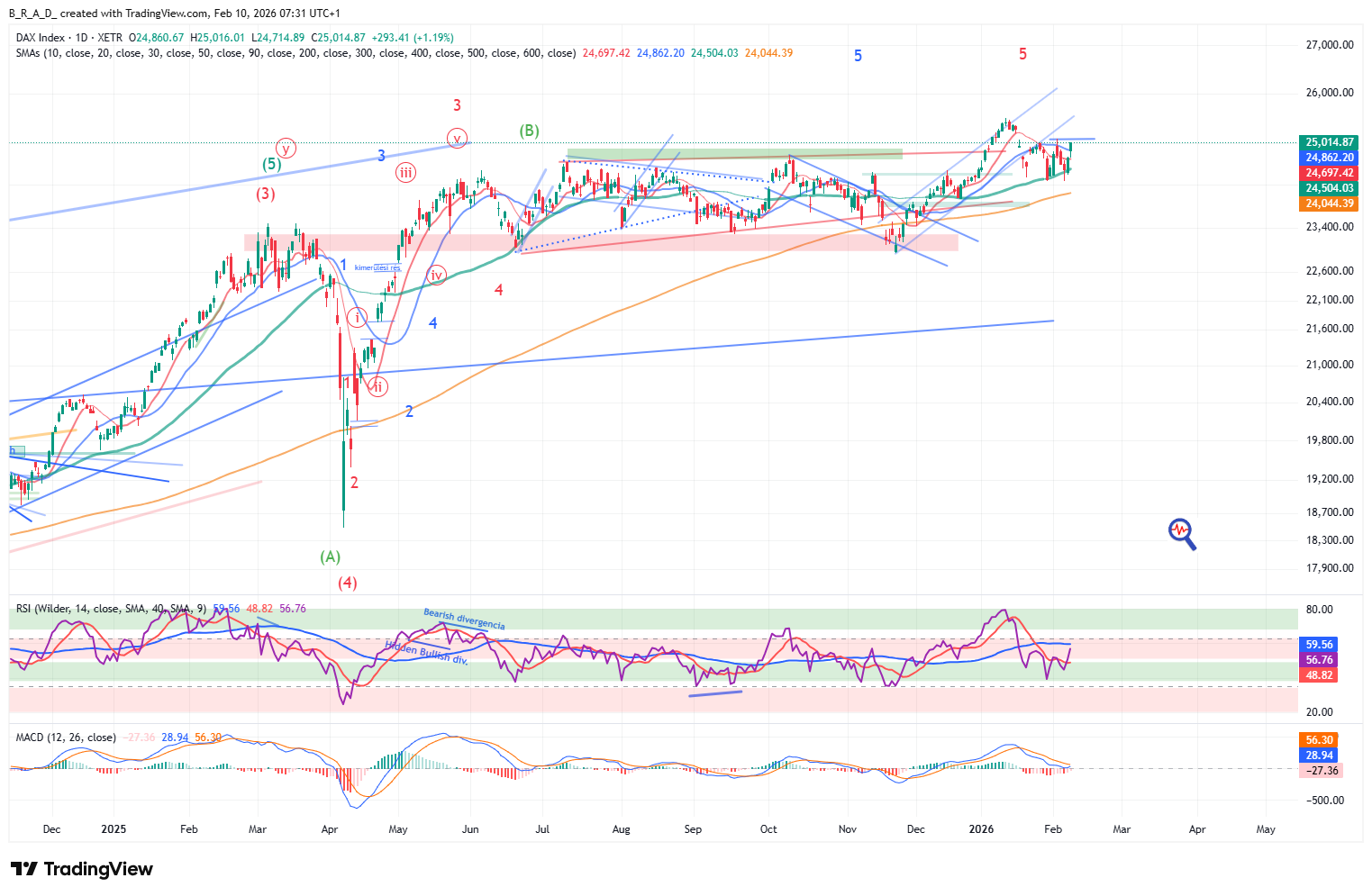The width and height of the screenshot is (1372, 896).
Task: Select the circled red 'v' wave label
Action: 458,139
